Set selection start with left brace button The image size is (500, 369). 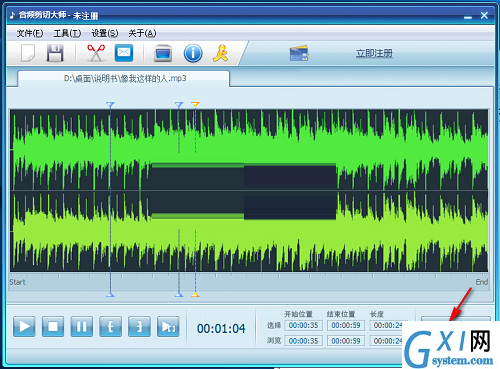pyautogui.click(x=110, y=326)
